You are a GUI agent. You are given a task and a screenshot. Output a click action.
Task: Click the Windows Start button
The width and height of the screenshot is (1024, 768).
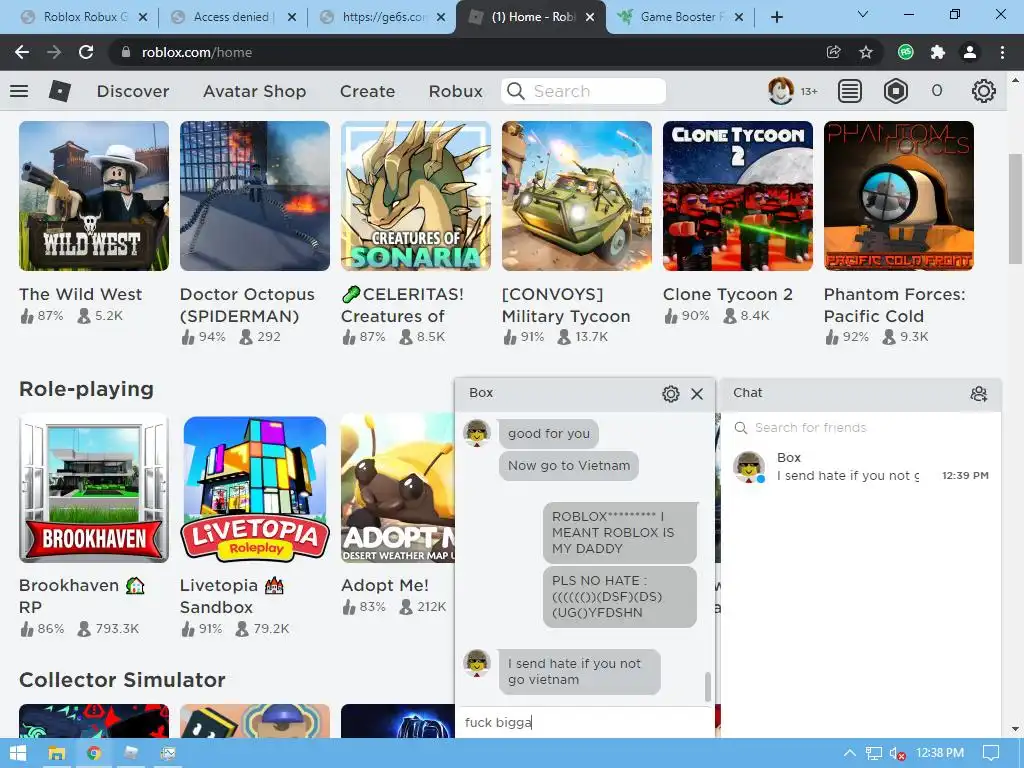point(18,753)
